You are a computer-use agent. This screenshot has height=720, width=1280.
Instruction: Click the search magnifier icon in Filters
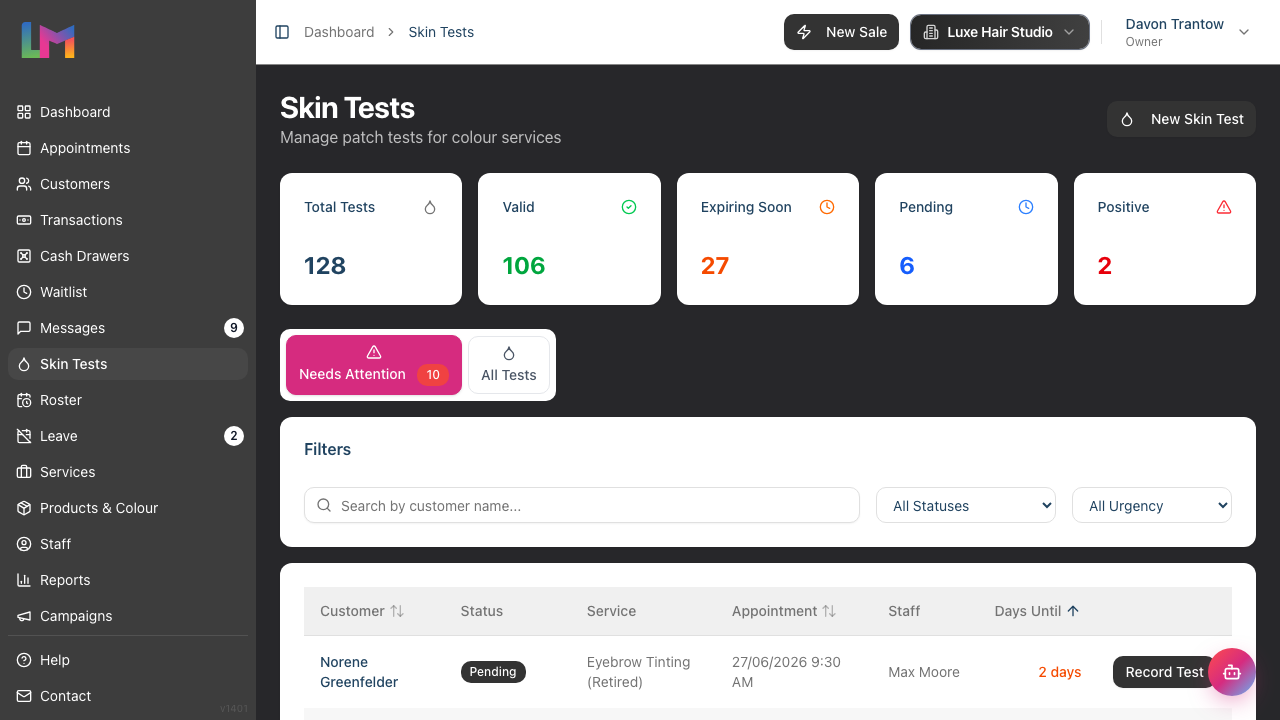[x=324, y=505]
